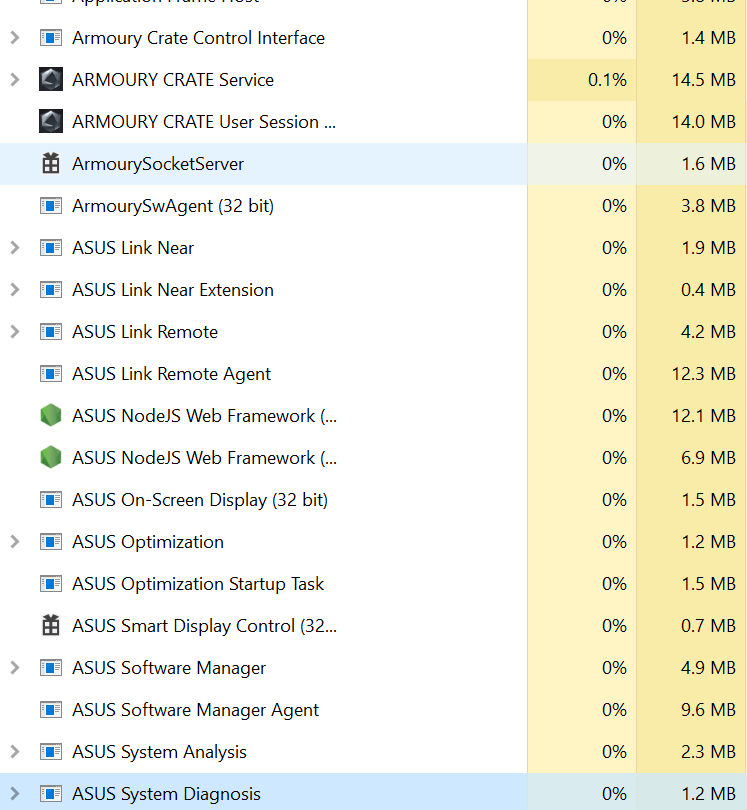Click the 14.0 MB memory value
This screenshot has width=747, height=810.
coord(704,122)
